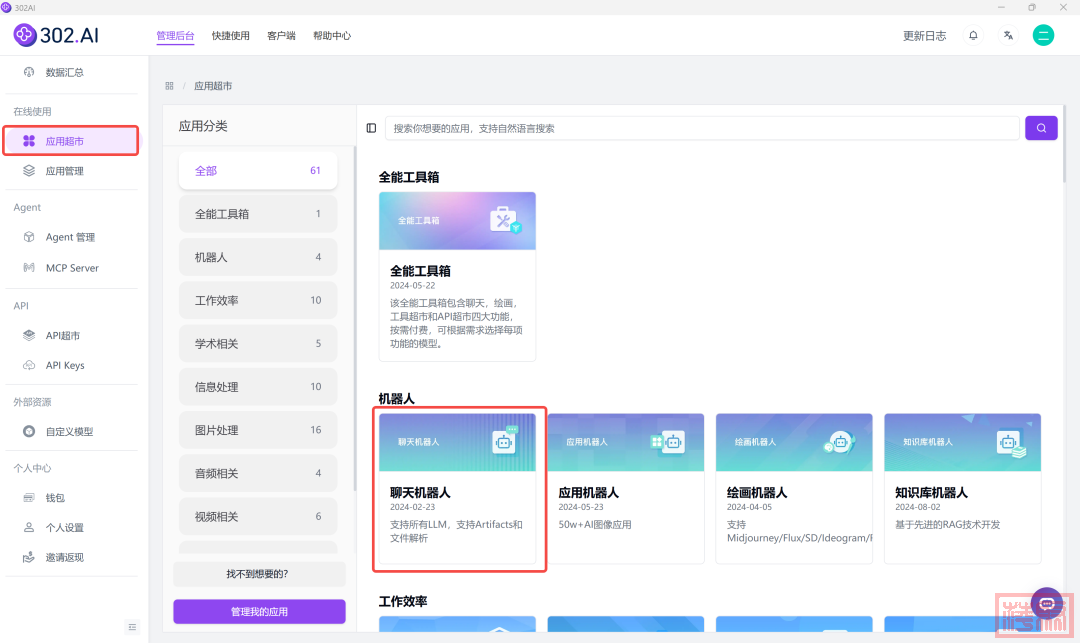Click the 应用机器人 robot icon

click(667, 441)
